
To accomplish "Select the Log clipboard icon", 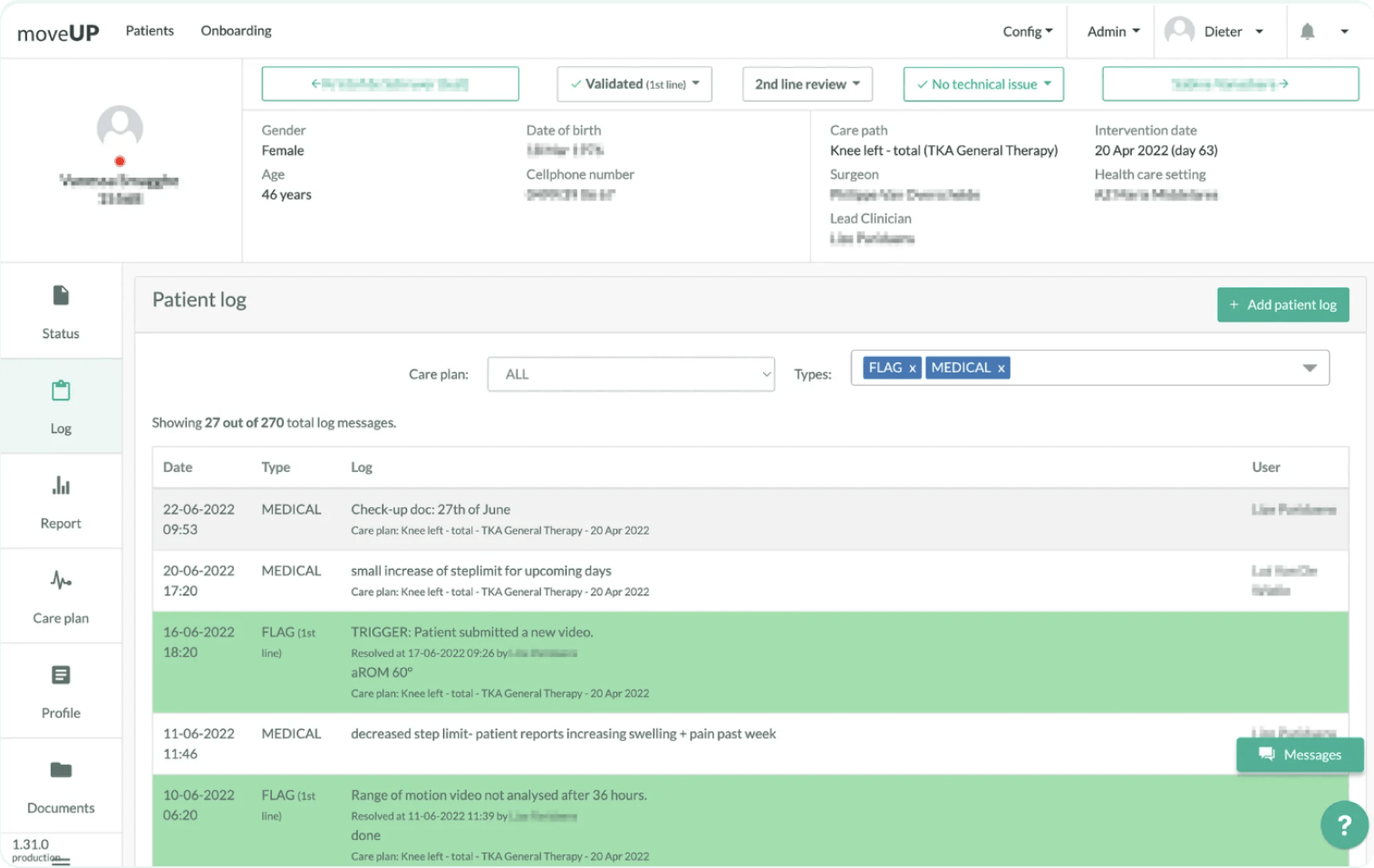I will [x=61, y=391].
